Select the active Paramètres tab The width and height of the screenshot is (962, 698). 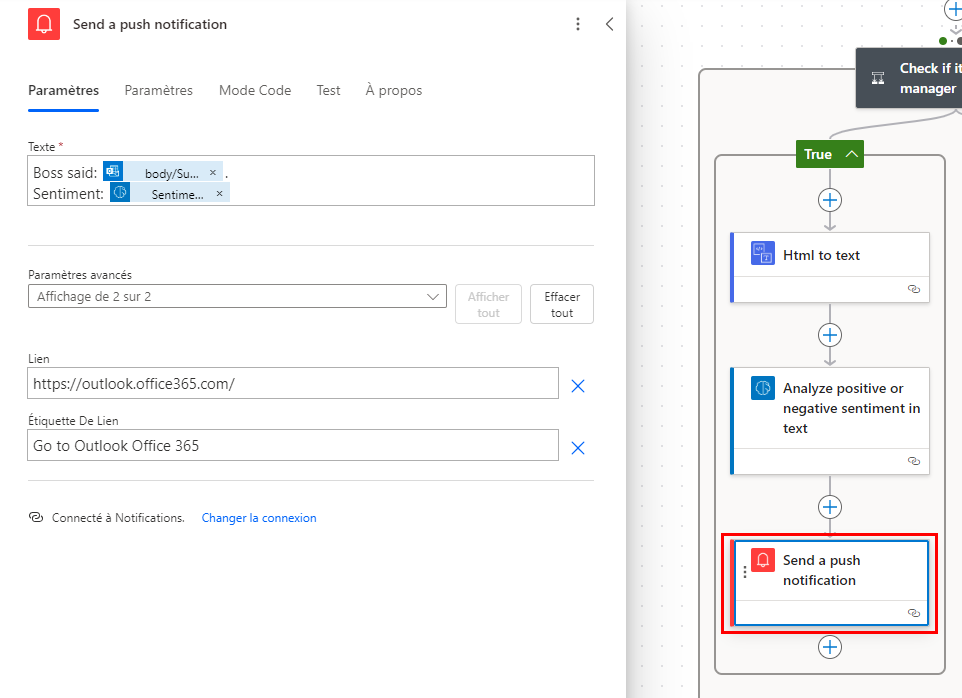[x=63, y=90]
